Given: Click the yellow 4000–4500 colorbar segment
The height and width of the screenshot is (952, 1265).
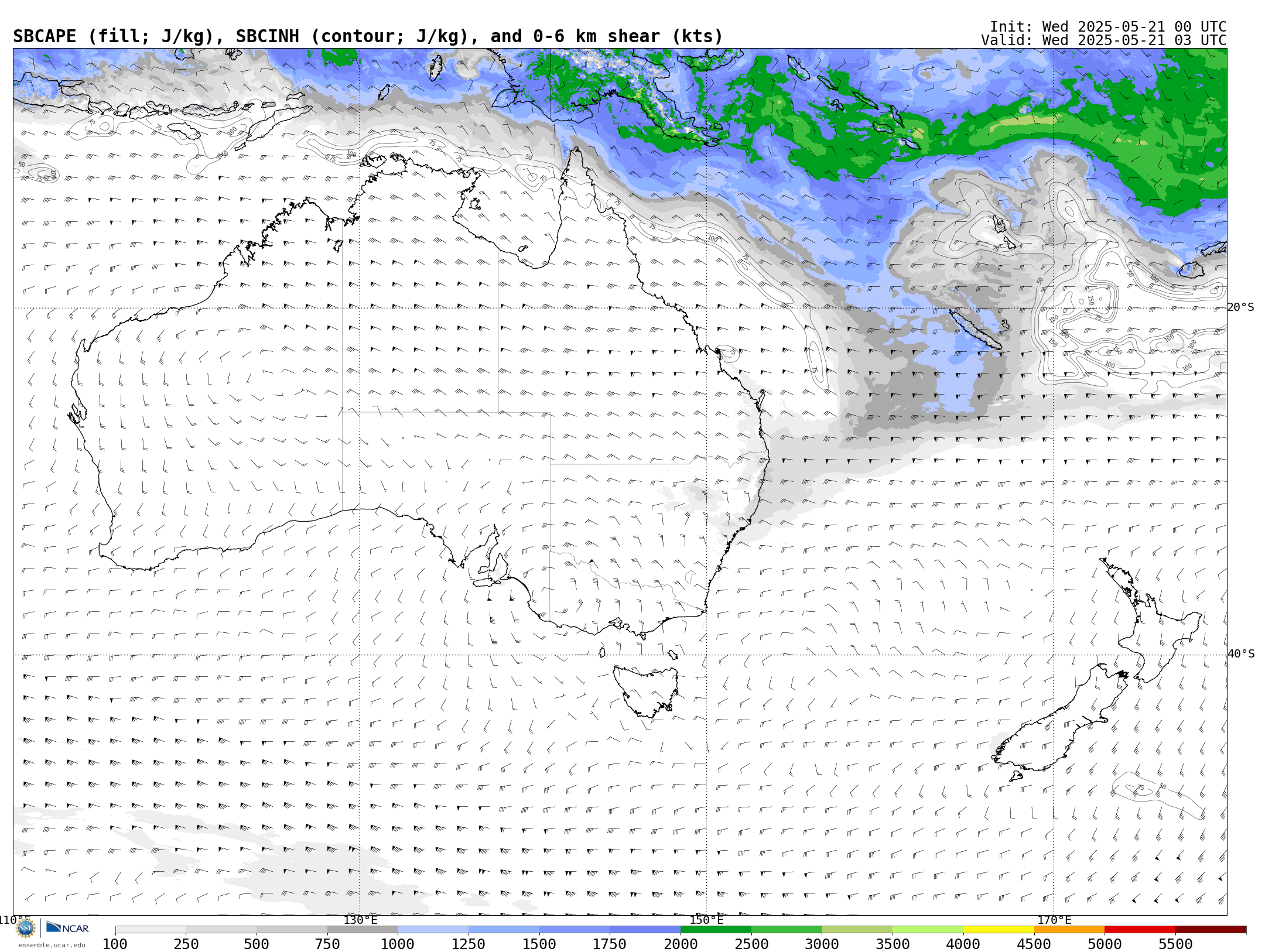Looking at the screenshot, I should [999, 930].
